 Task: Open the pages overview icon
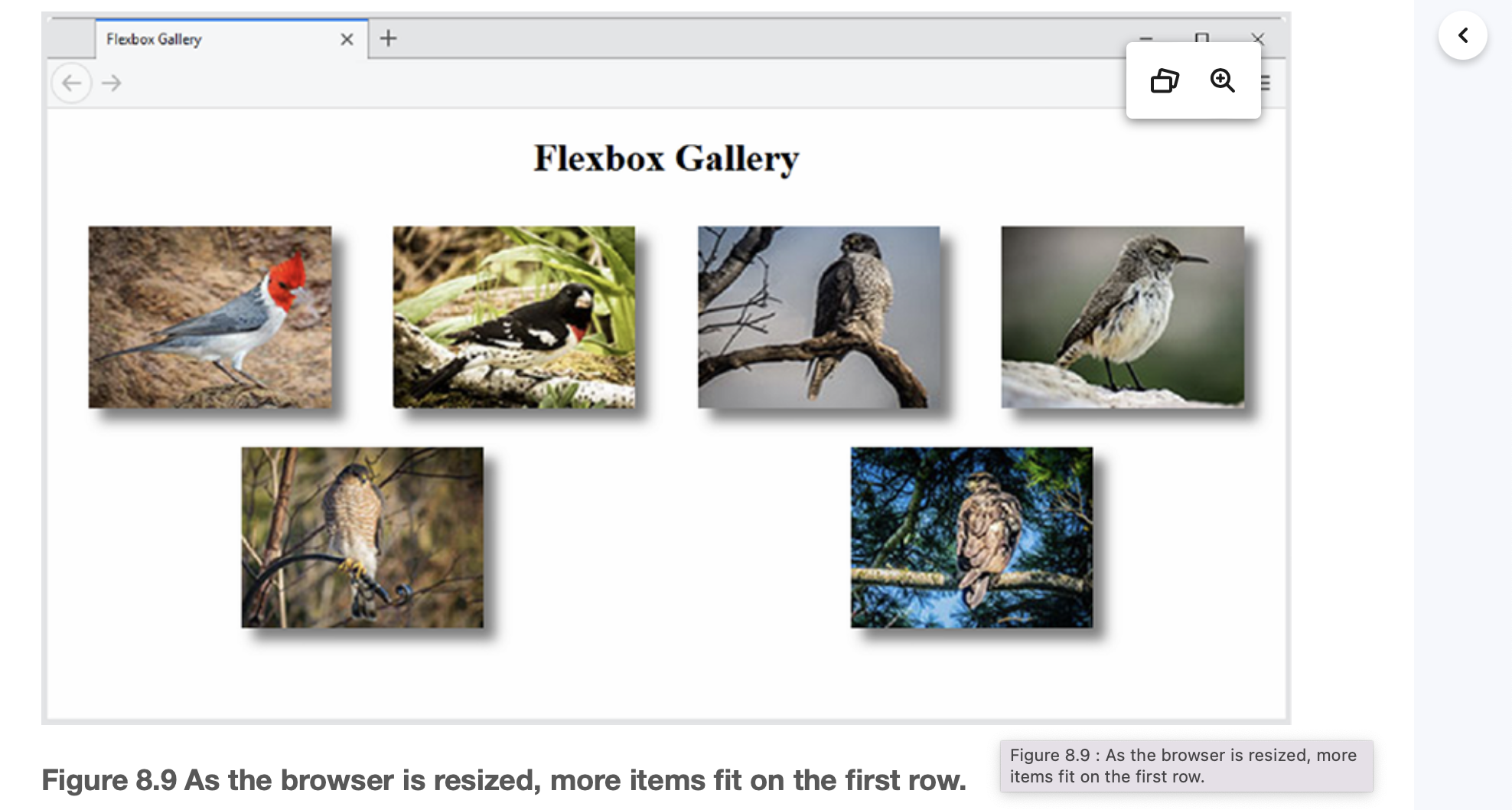pyautogui.click(x=1165, y=80)
